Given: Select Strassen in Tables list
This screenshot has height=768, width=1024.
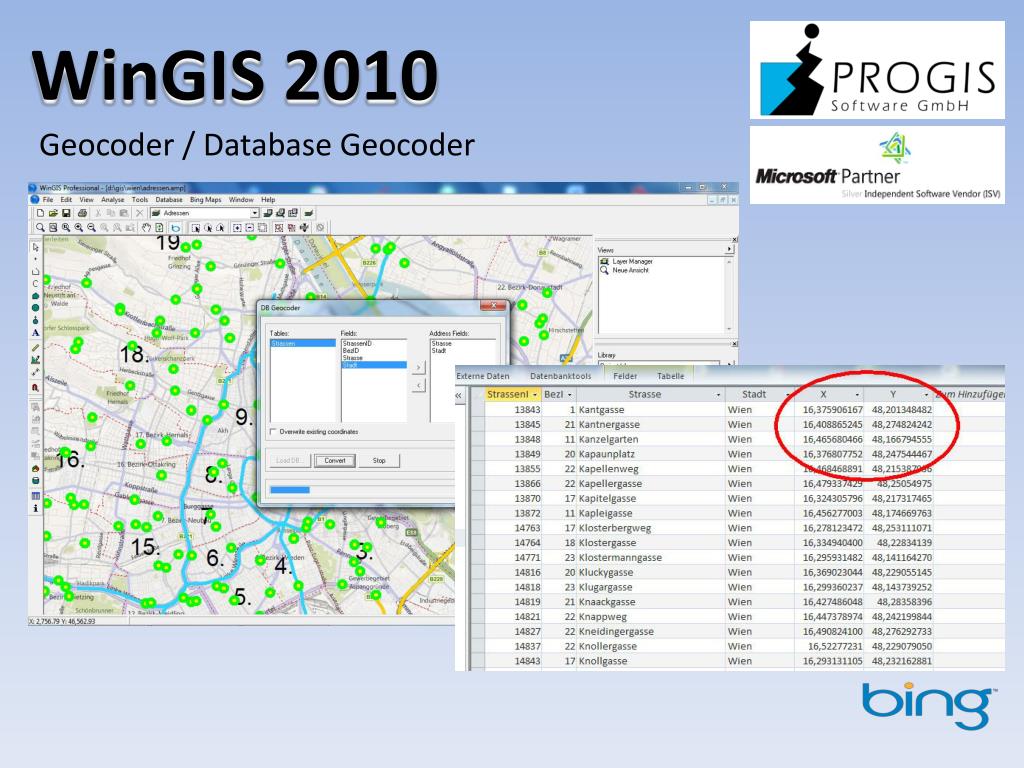Looking at the screenshot, I should click(302, 343).
